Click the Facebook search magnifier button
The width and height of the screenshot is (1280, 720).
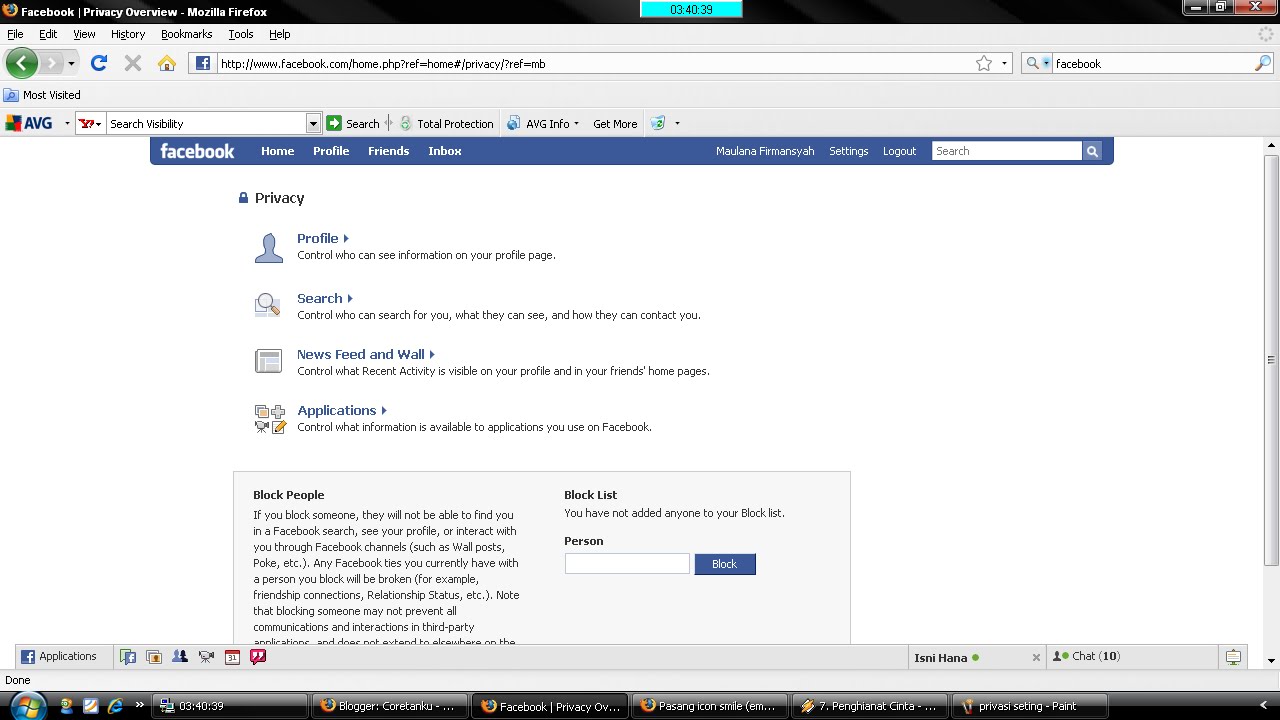(x=1092, y=151)
